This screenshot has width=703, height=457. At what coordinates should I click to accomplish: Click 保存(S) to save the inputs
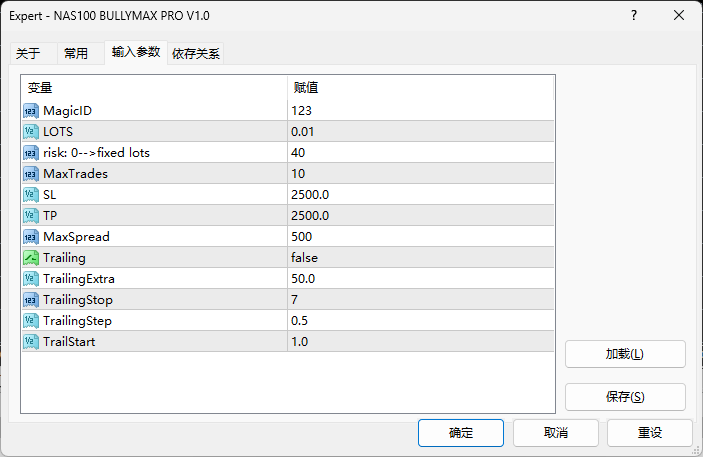[x=625, y=397]
